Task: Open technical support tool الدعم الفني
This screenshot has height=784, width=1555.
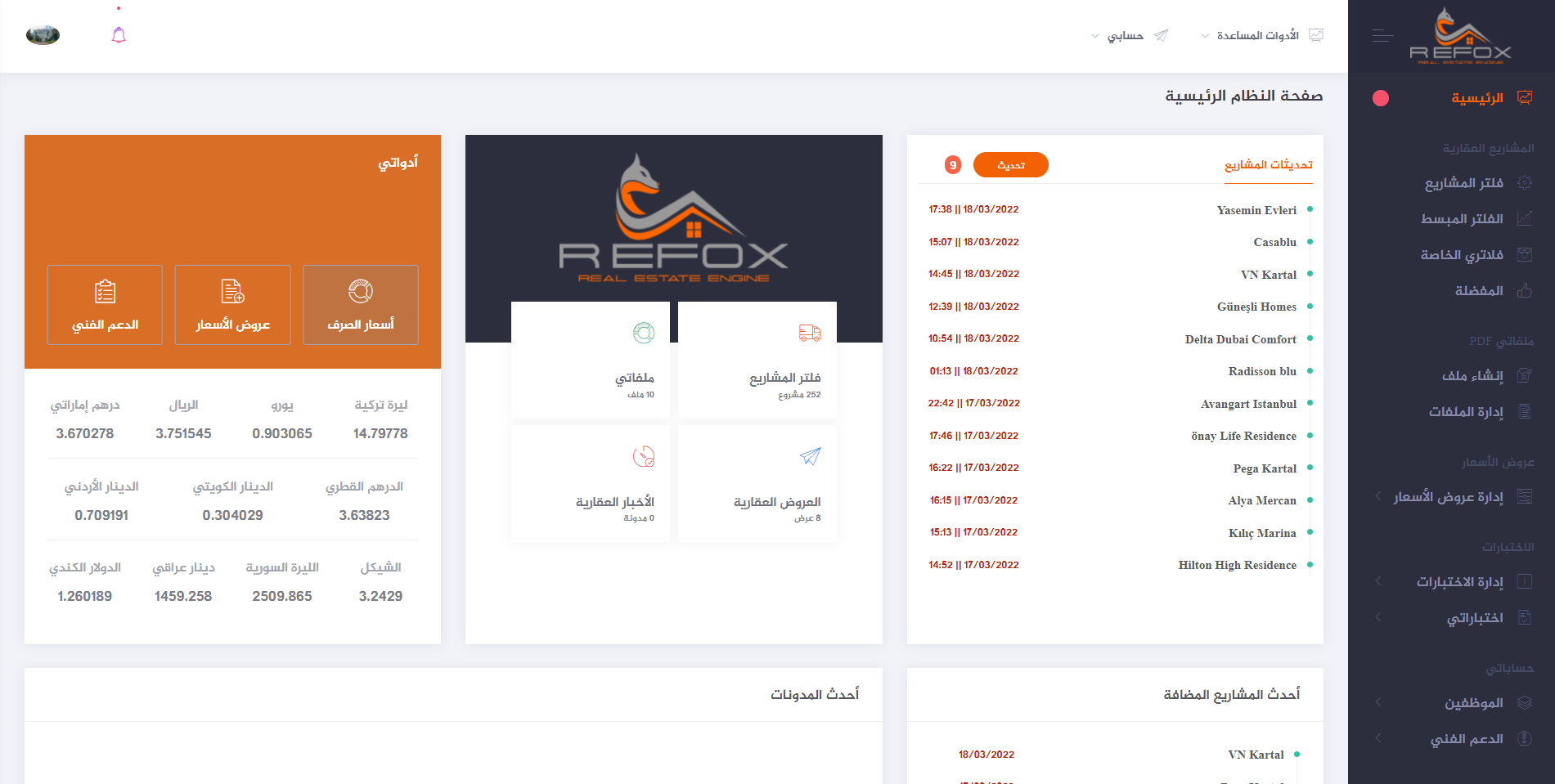Action: (x=105, y=305)
